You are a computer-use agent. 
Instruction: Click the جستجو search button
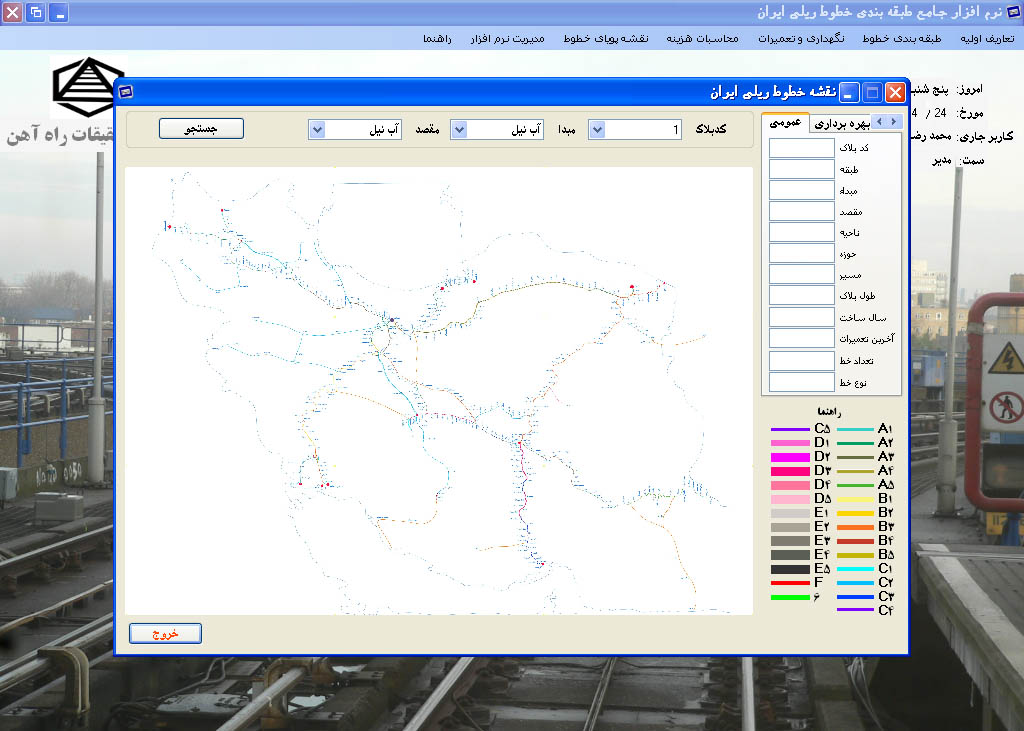(201, 129)
